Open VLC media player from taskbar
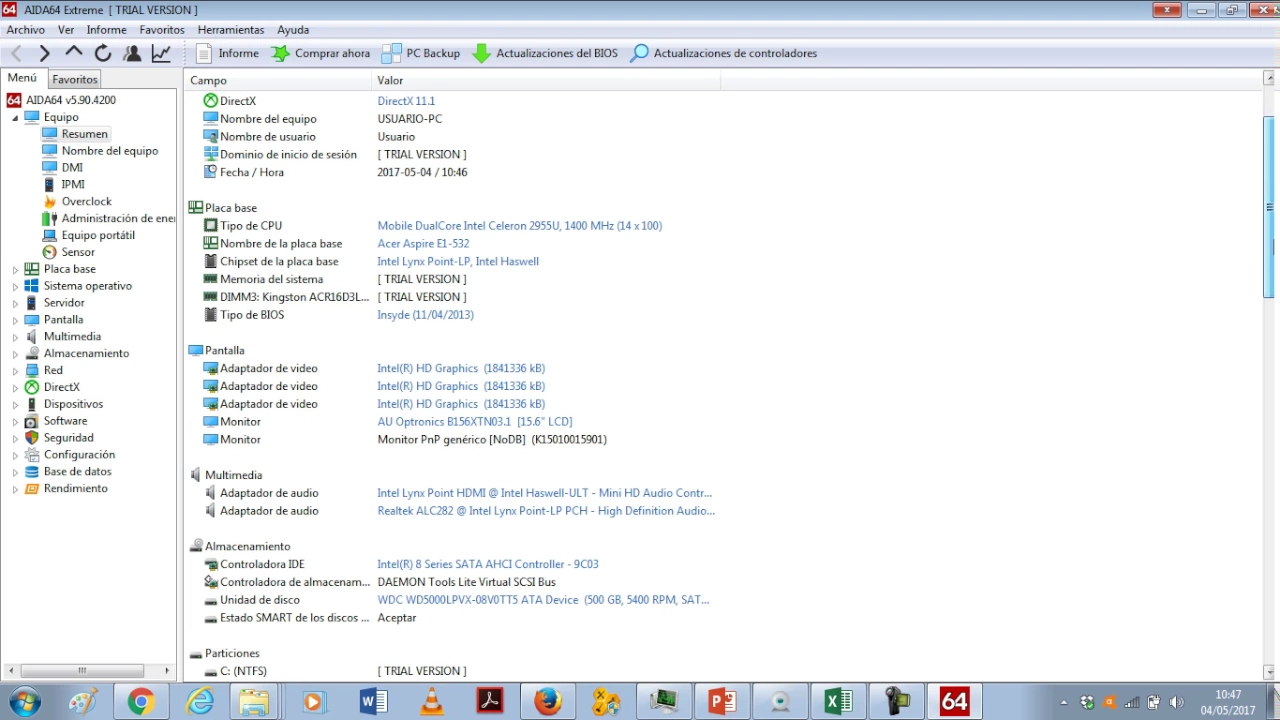Image resolution: width=1280 pixels, height=720 pixels. (x=431, y=702)
